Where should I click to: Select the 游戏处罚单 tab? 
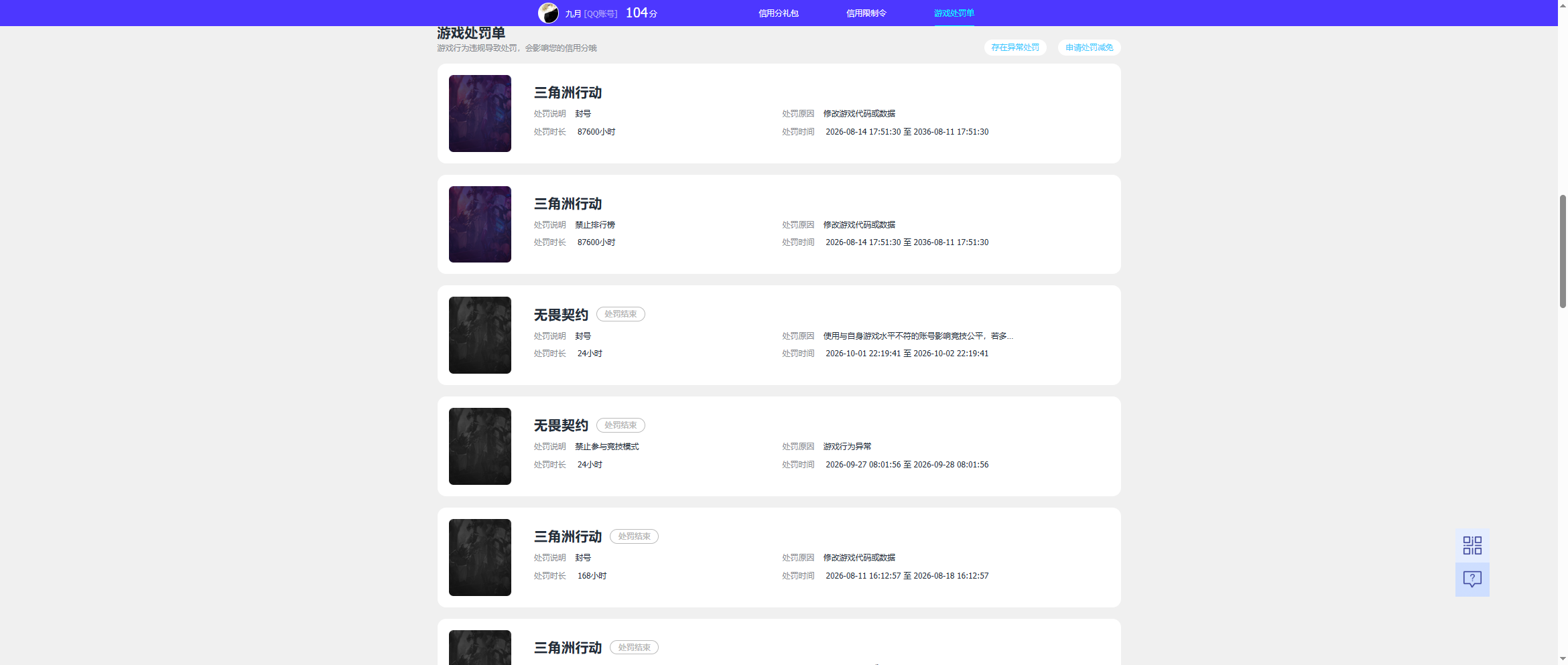tap(954, 13)
